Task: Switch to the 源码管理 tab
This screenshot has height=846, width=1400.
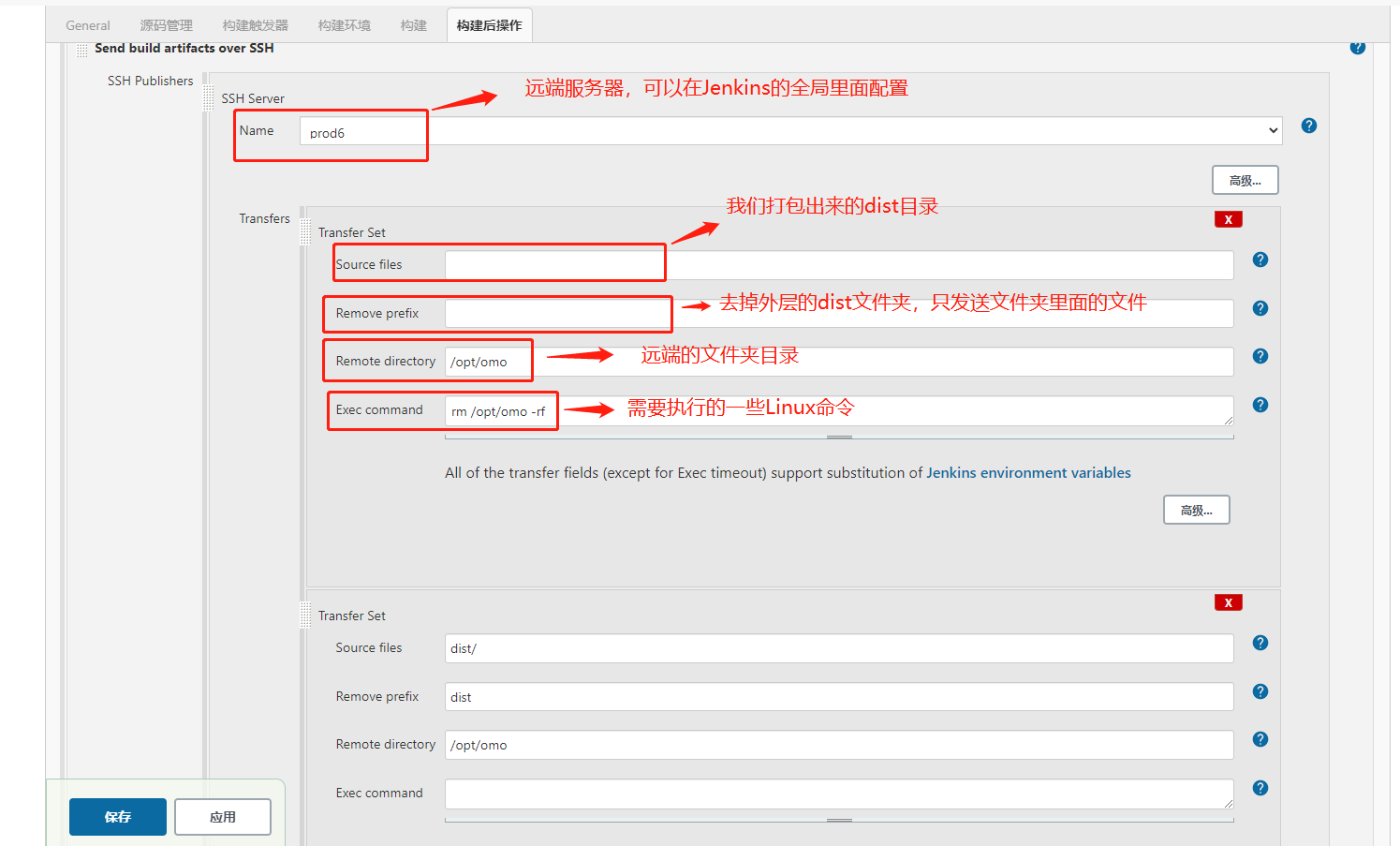Action: [167, 25]
